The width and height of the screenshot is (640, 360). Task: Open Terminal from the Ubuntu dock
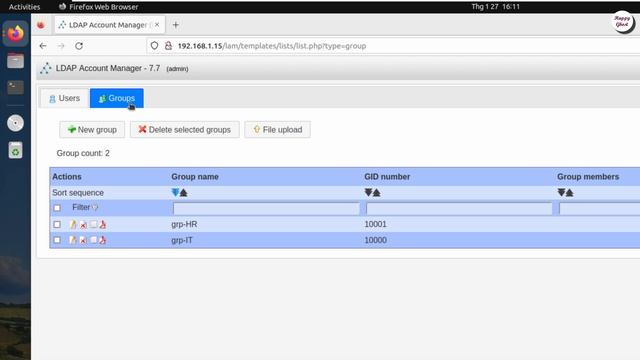tap(16, 87)
